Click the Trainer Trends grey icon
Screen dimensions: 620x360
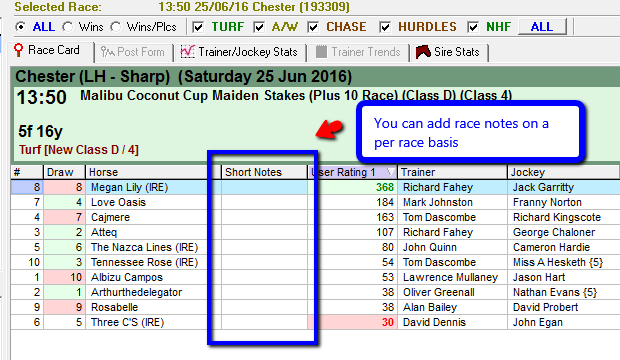(321, 51)
